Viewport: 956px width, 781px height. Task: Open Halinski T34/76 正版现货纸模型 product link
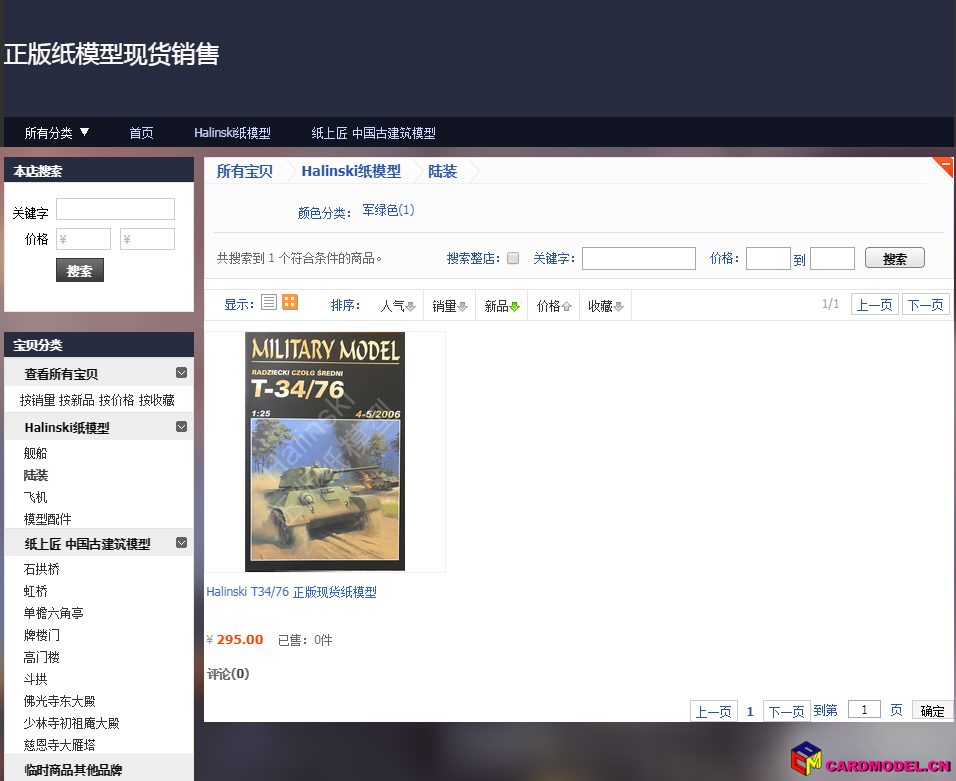[x=291, y=592]
